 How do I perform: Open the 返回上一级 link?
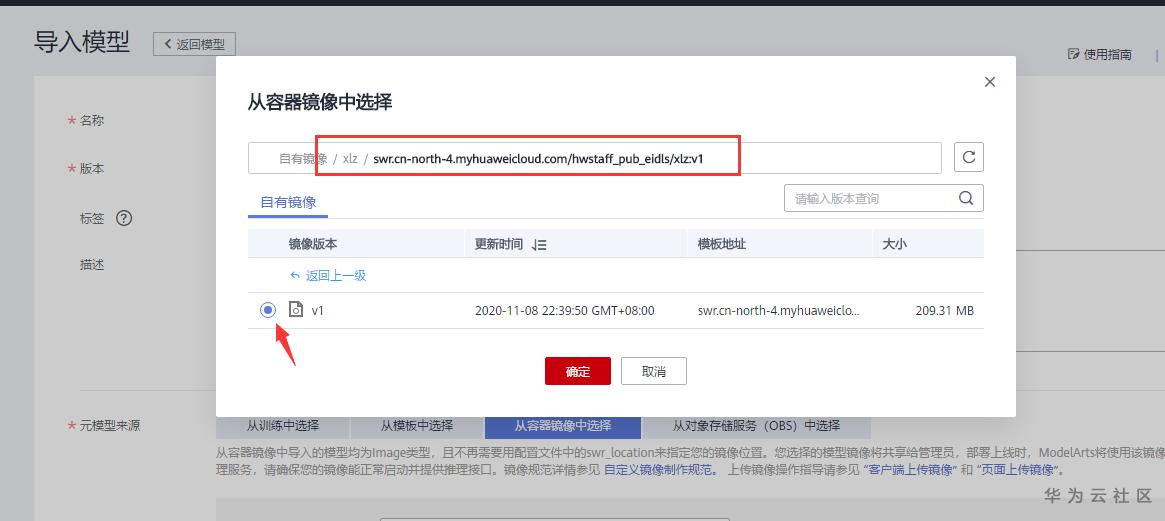tap(336, 276)
